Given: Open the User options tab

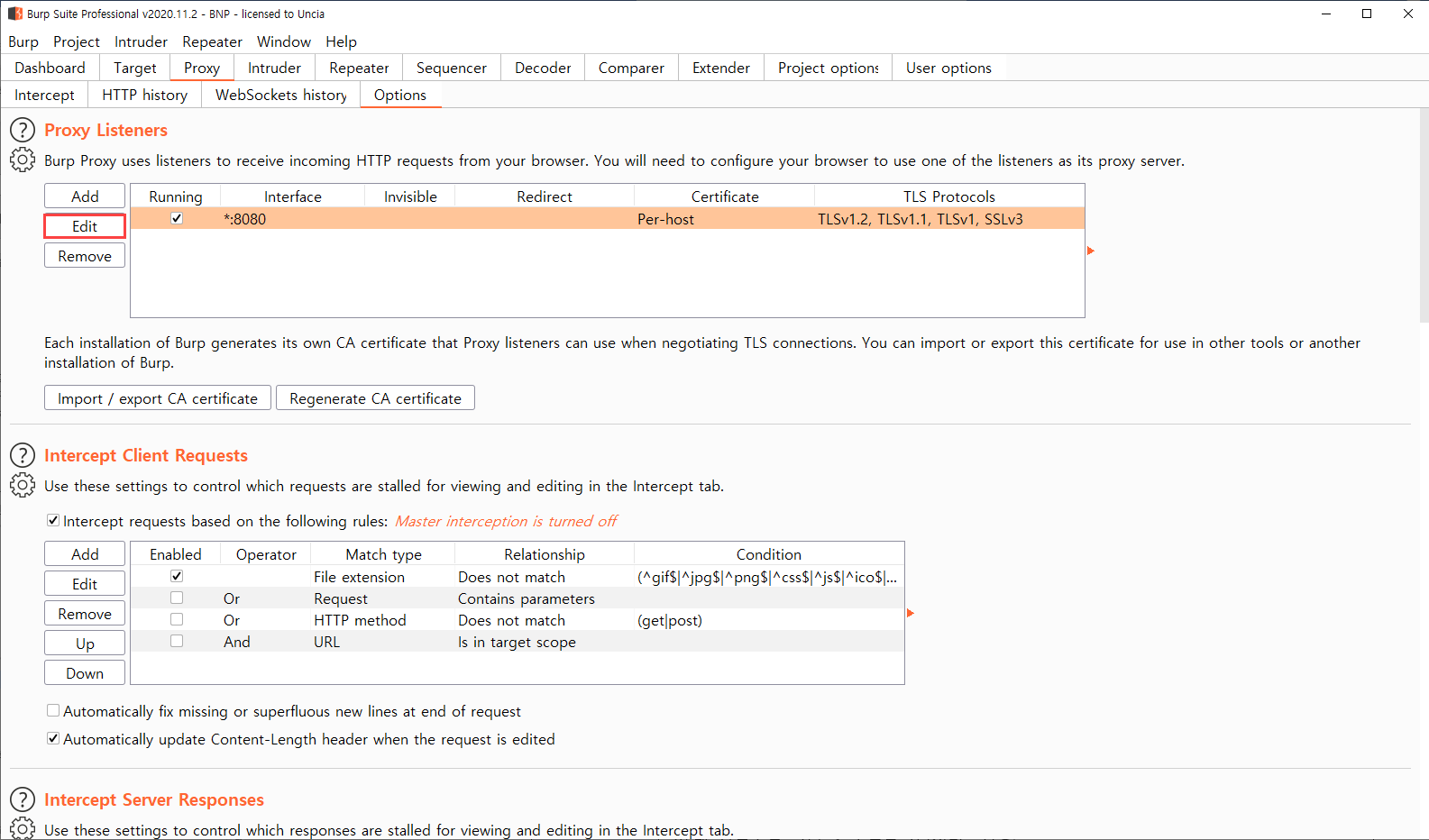Looking at the screenshot, I should click(948, 68).
